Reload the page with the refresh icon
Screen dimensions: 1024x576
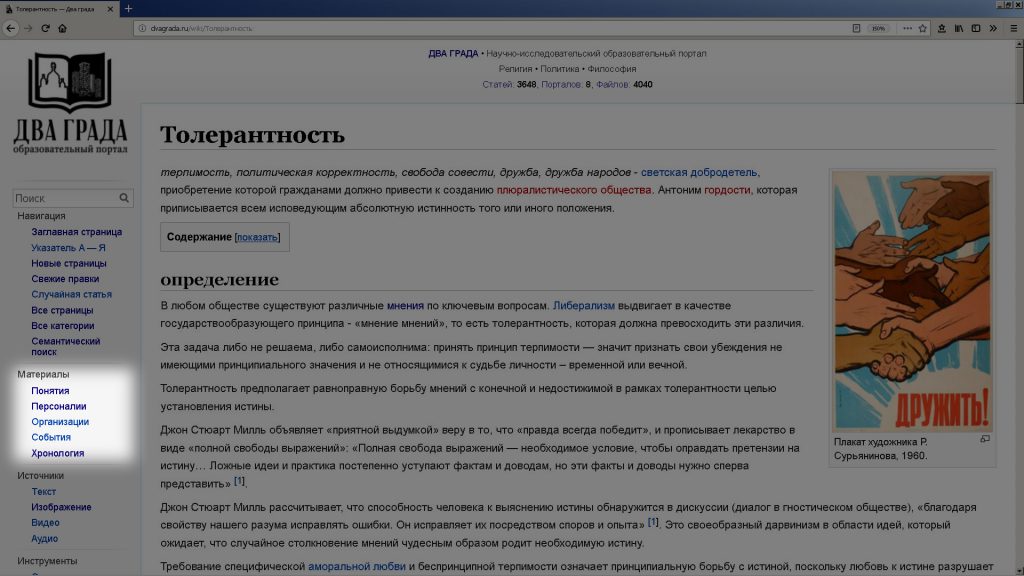(45, 28)
